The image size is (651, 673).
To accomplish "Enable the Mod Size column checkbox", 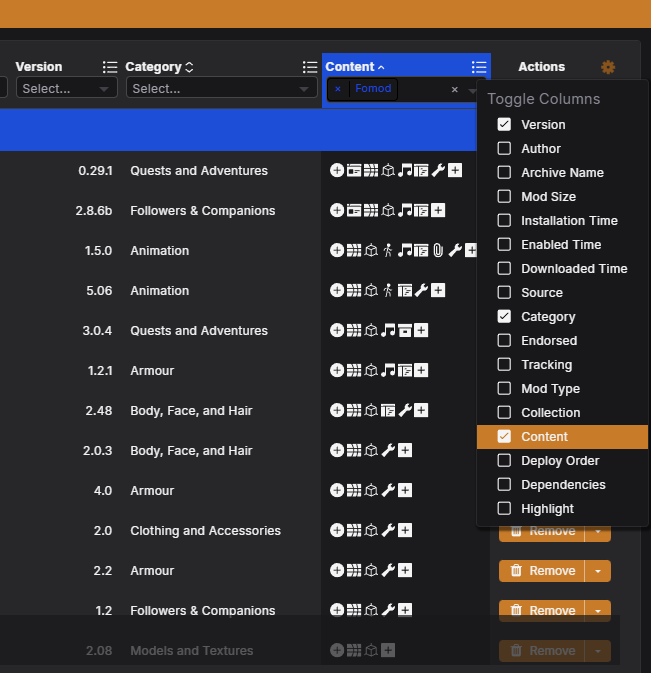I will 504,197.
